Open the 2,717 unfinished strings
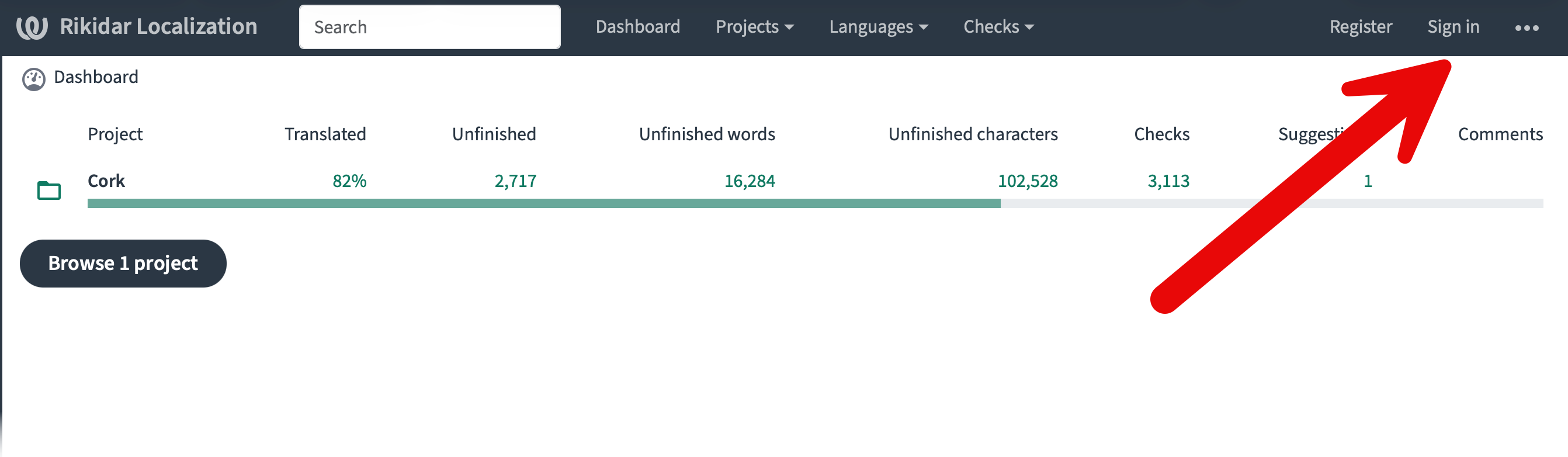The height and width of the screenshot is (457, 1568). point(515,181)
